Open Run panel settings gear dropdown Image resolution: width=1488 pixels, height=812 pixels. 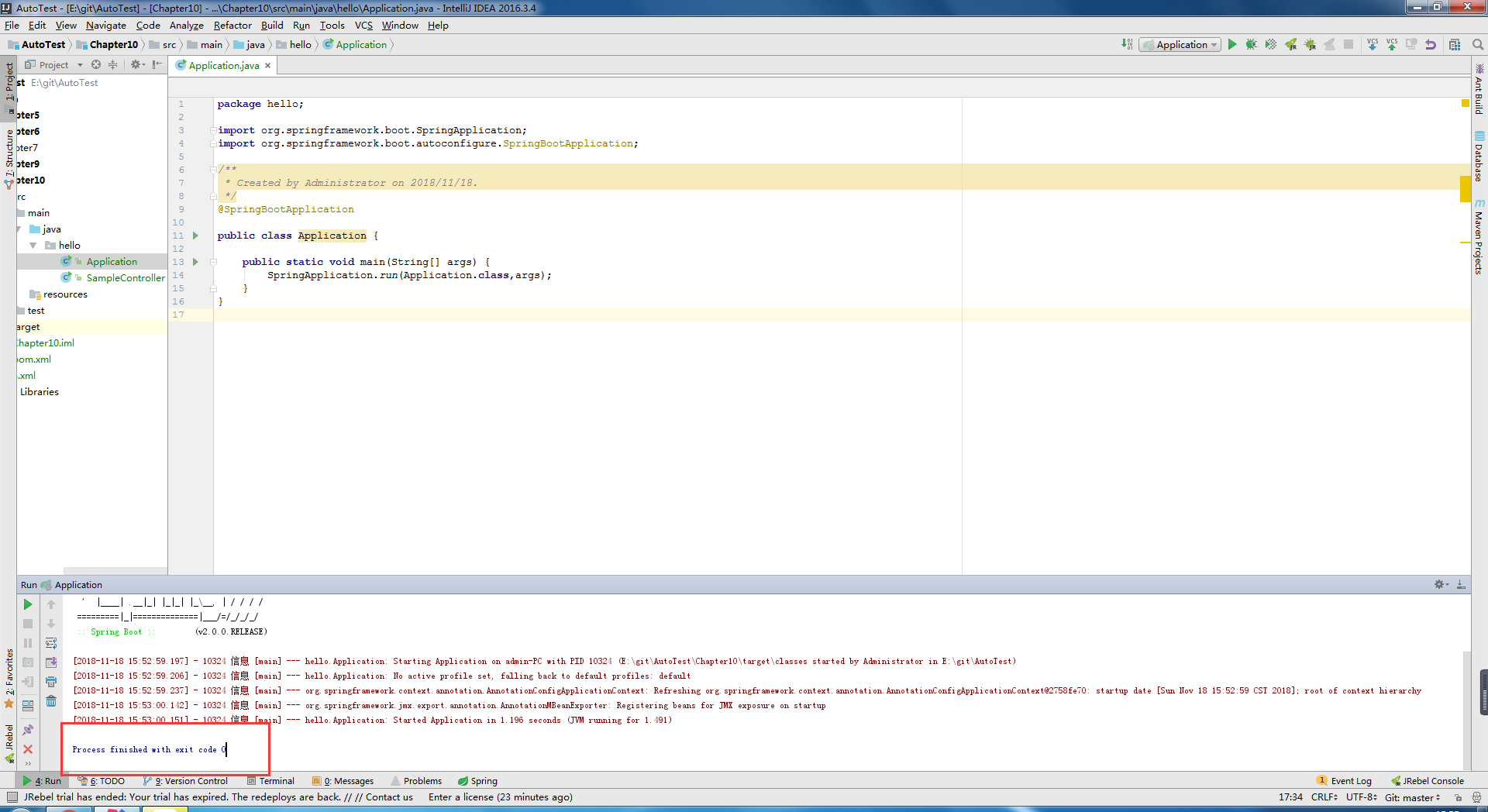1441,585
